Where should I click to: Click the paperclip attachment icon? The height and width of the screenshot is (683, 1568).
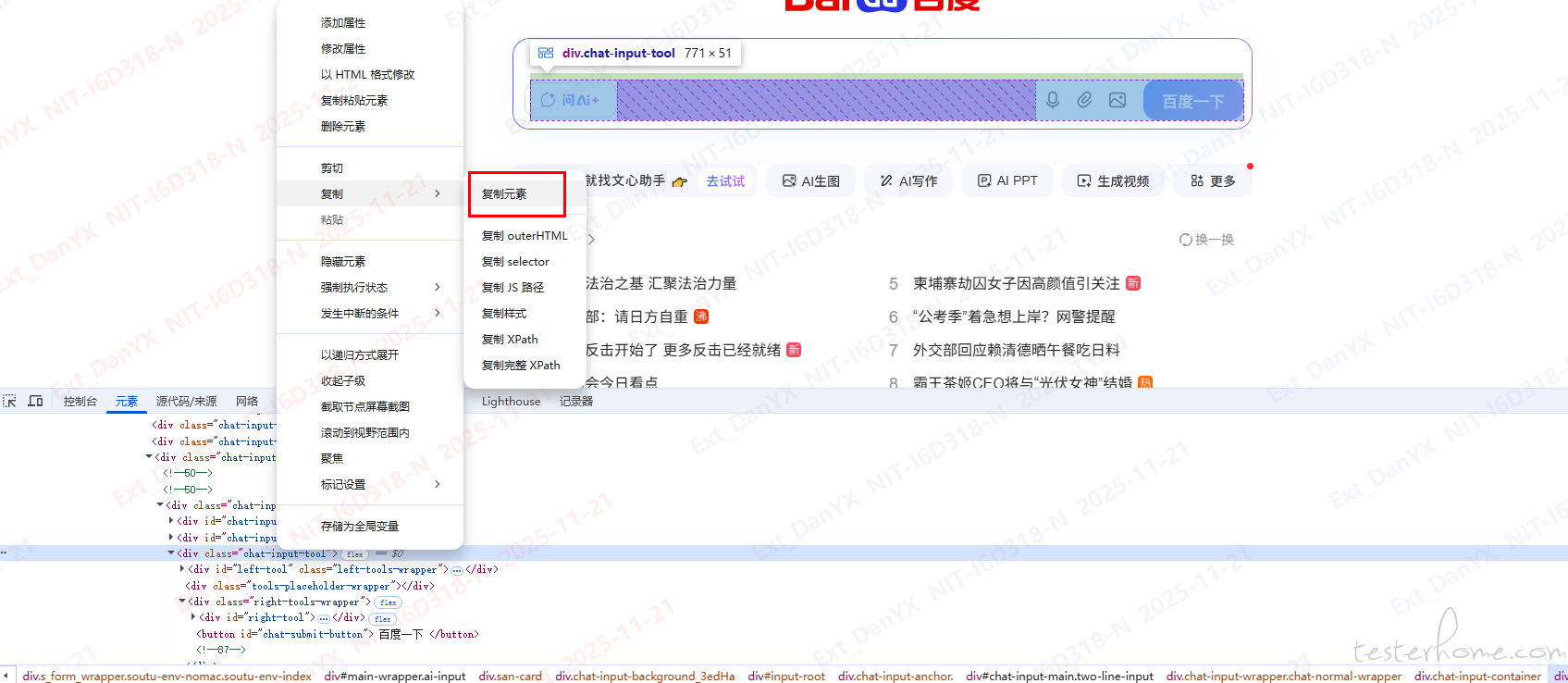tap(1084, 100)
